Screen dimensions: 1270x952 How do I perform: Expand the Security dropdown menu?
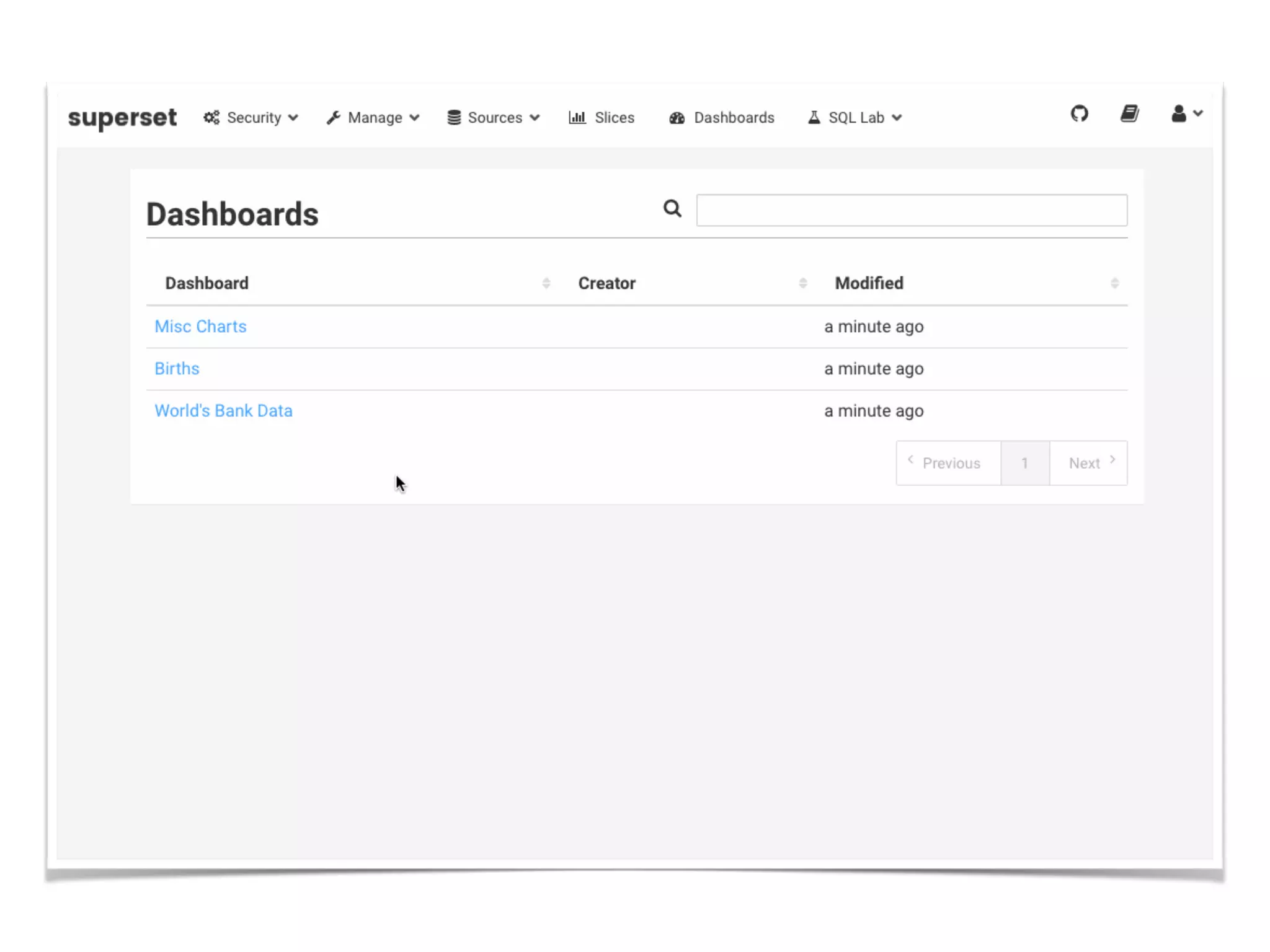click(x=251, y=118)
